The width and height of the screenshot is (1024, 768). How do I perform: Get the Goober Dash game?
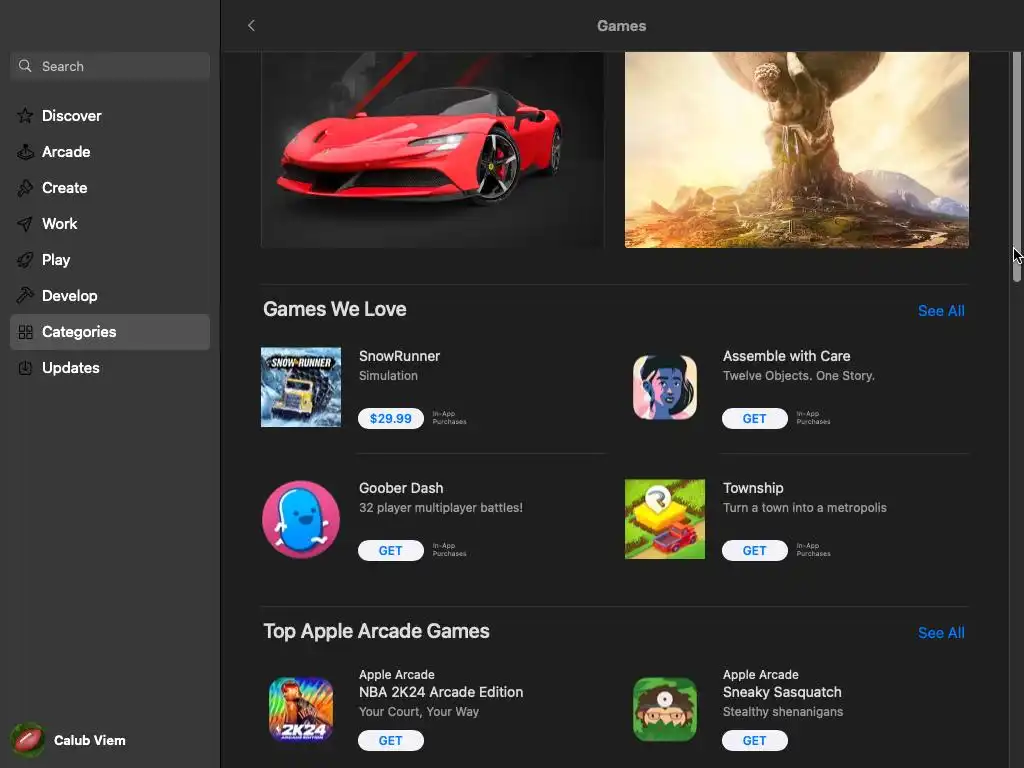[391, 551]
